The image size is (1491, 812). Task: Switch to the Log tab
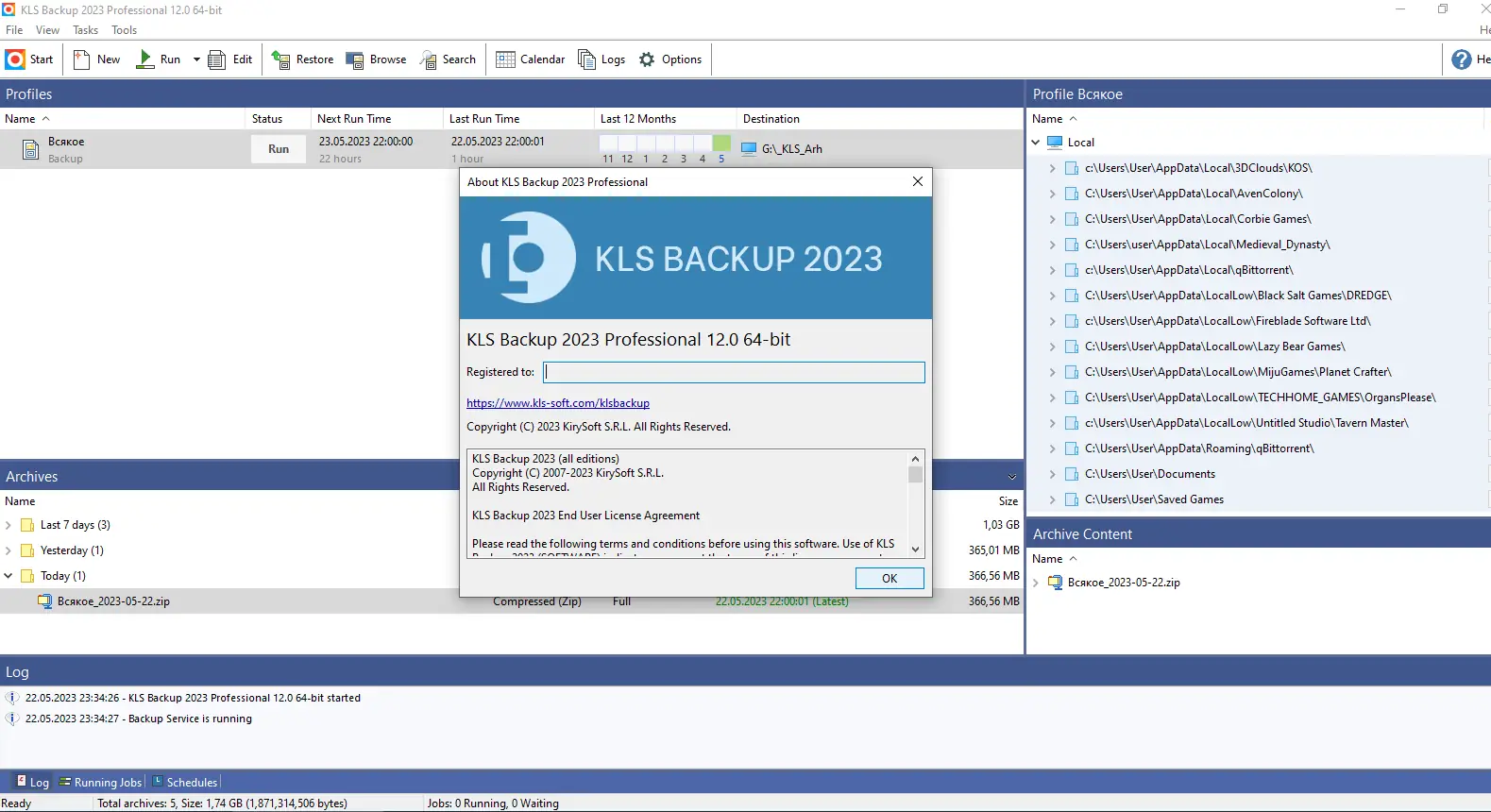32,782
